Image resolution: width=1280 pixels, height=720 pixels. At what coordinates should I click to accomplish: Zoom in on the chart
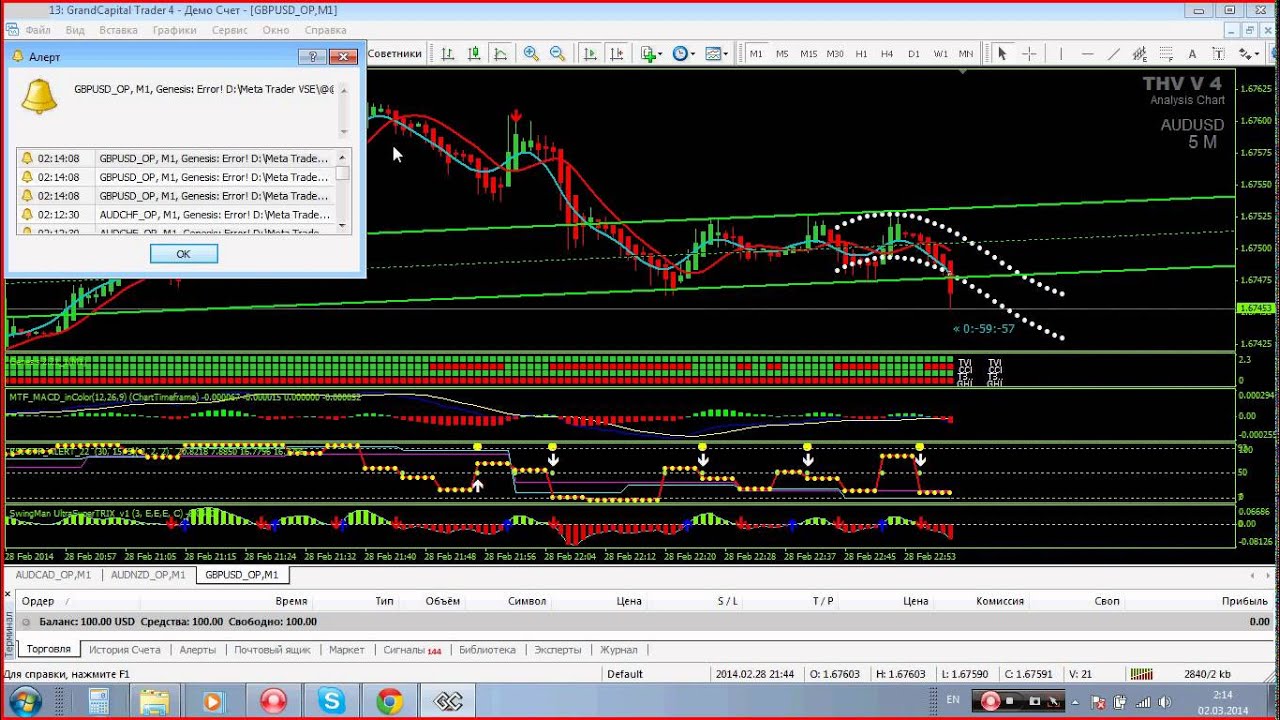pos(531,54)
